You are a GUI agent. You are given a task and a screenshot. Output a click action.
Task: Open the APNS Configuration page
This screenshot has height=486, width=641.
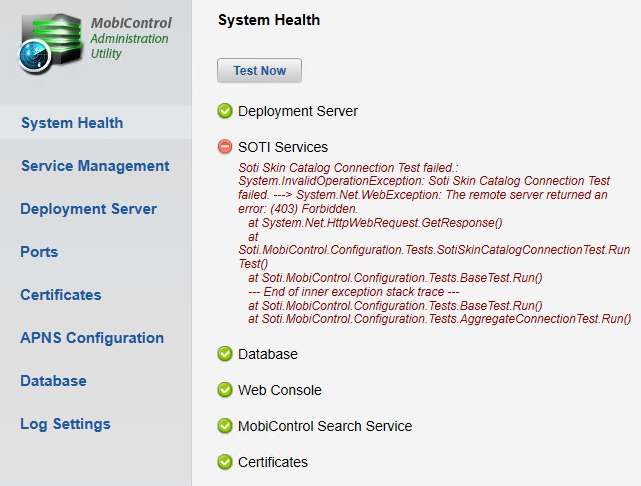point(92,338)
